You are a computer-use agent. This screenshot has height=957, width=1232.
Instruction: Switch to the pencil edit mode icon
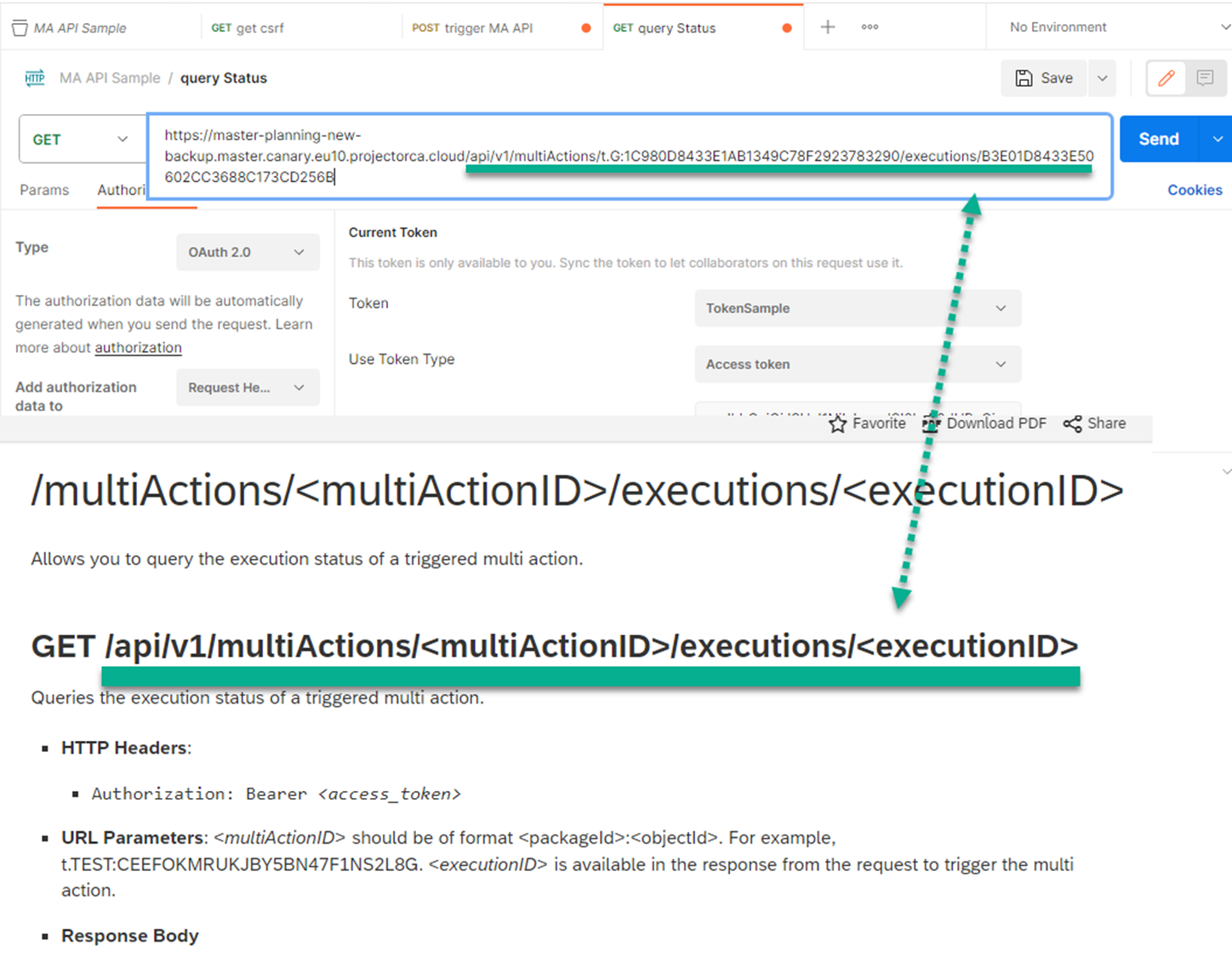(1166, 78)
